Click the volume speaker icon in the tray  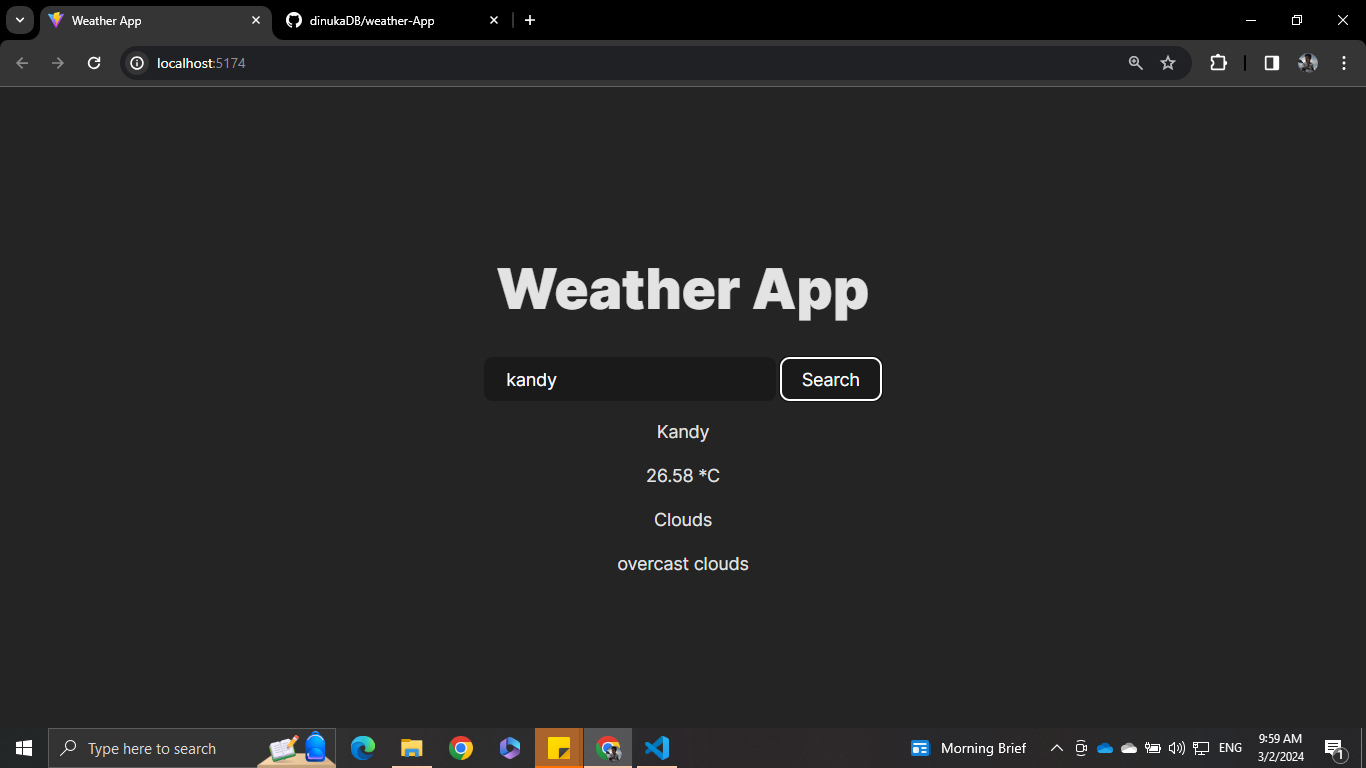point(1175,747)
